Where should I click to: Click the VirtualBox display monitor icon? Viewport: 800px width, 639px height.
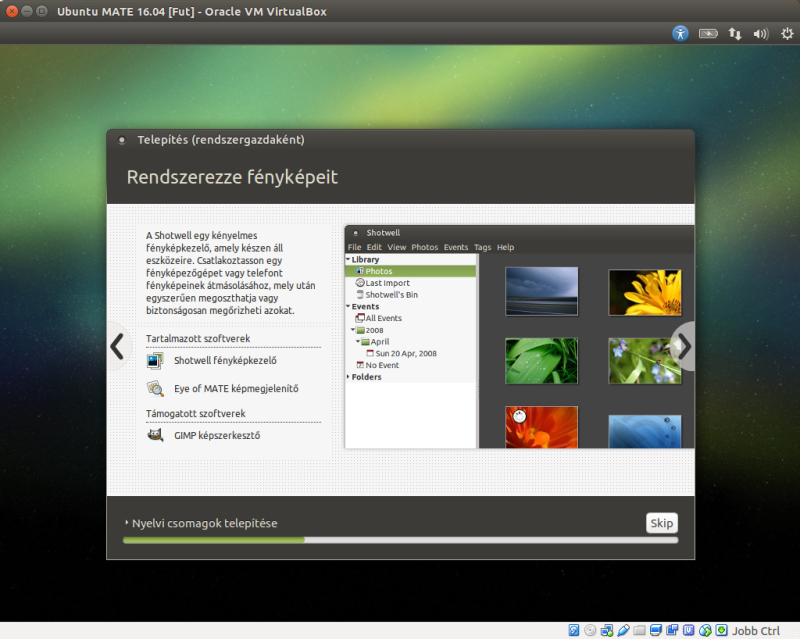pos(656,630)
